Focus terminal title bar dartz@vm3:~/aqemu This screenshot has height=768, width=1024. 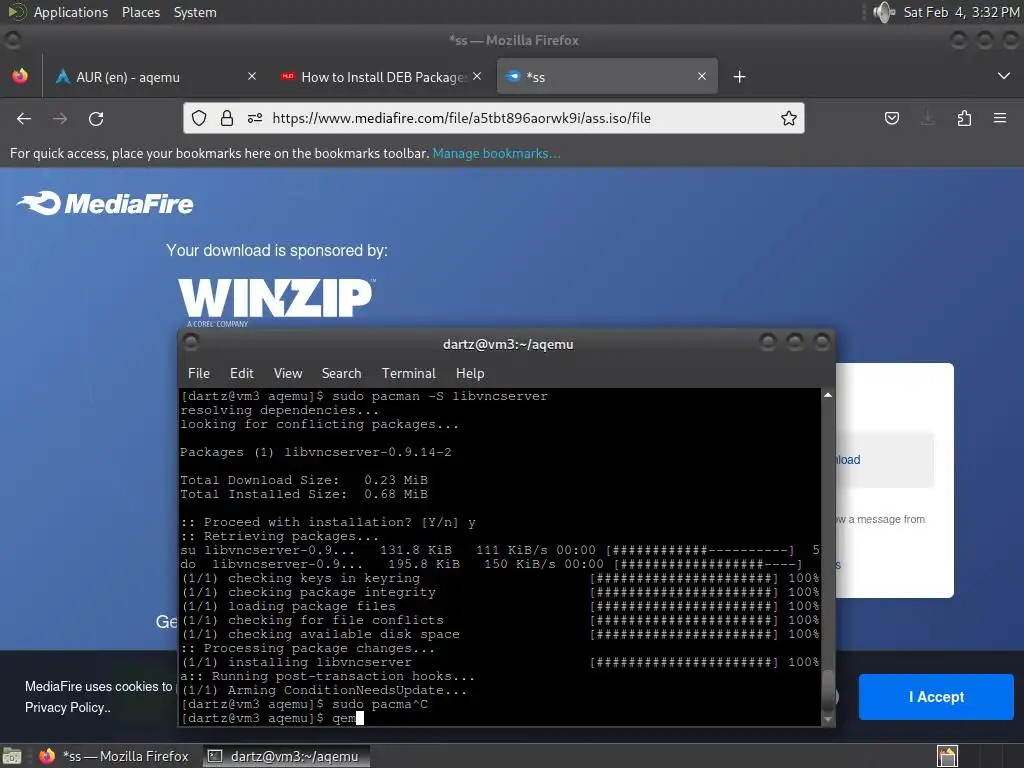pos(507,344)
